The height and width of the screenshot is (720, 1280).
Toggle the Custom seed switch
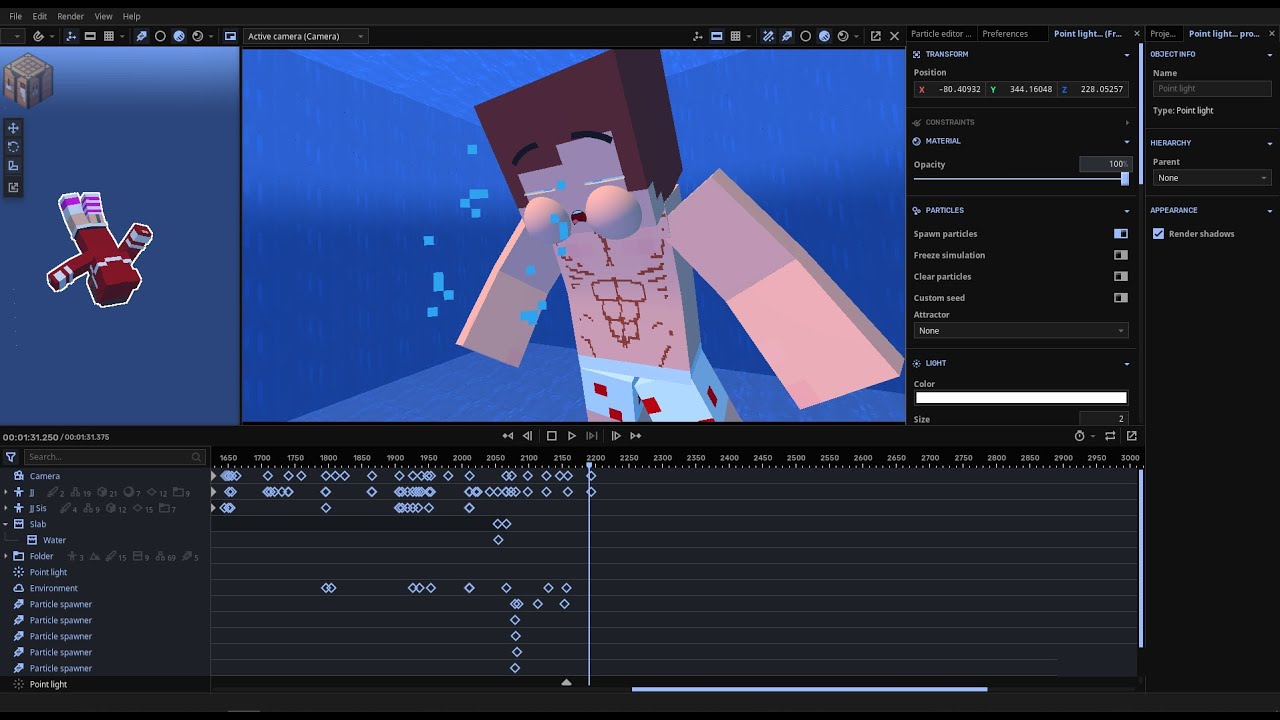tap(1121, 298)
